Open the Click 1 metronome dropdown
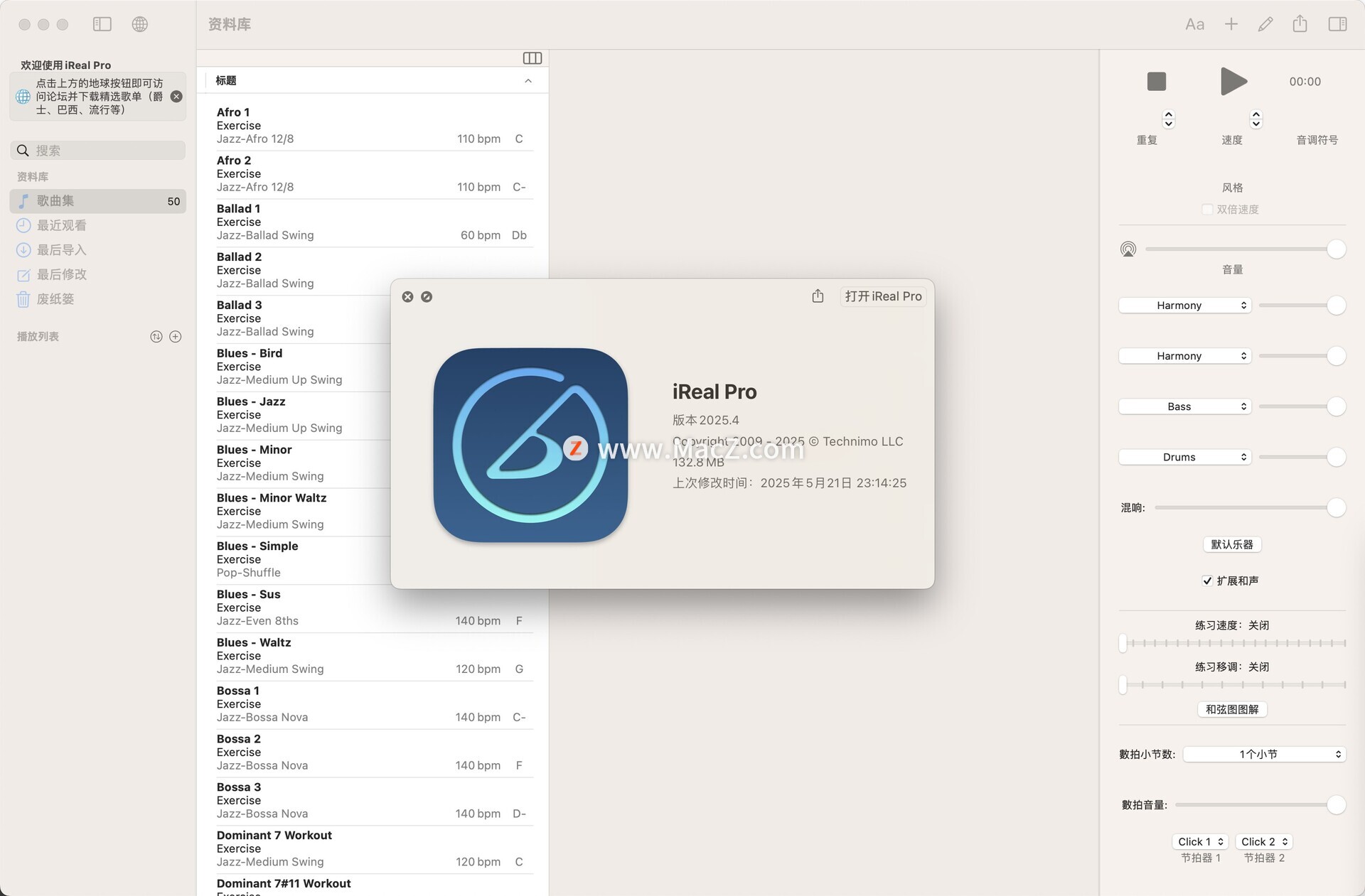This screenshot has width=1365, height=896. pos(1200,842)
